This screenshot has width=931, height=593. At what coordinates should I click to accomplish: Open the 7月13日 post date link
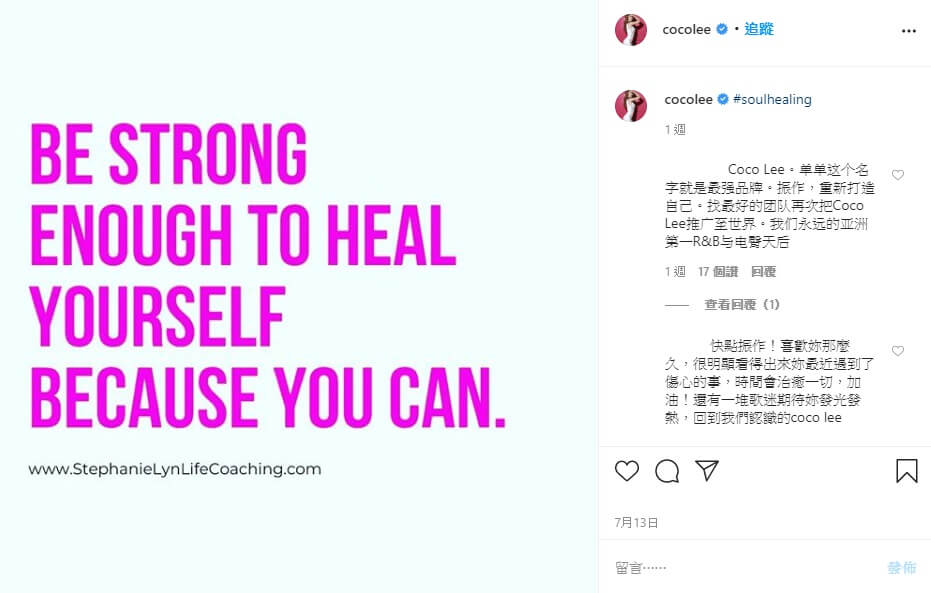[x=636, y=522]
